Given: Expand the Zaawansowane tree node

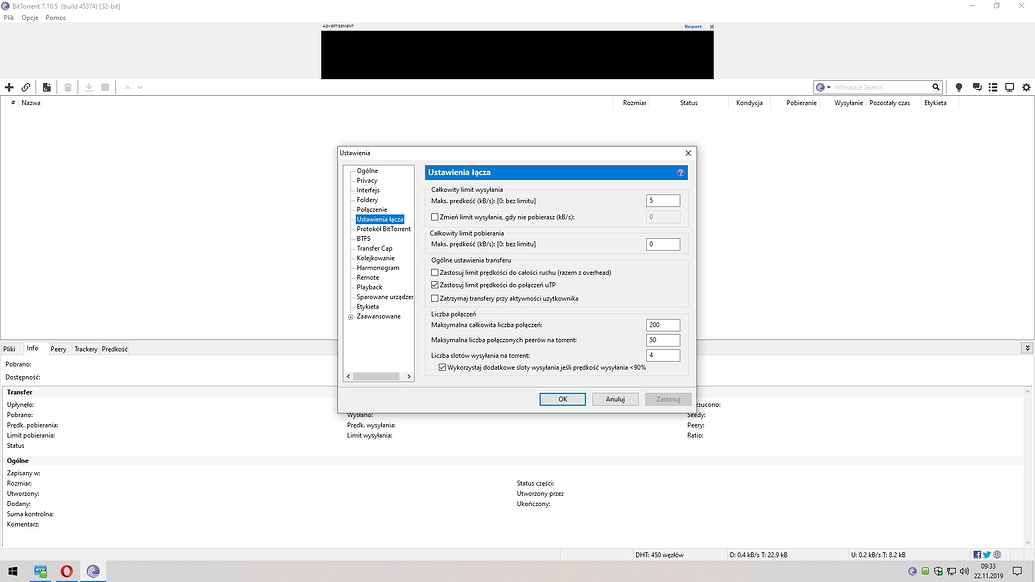Looking at the screenshot, I should pos(350,317).
